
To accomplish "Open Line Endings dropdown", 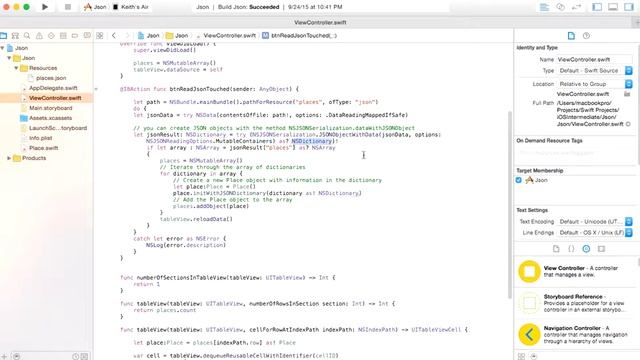I will click(x=594, y=233).
